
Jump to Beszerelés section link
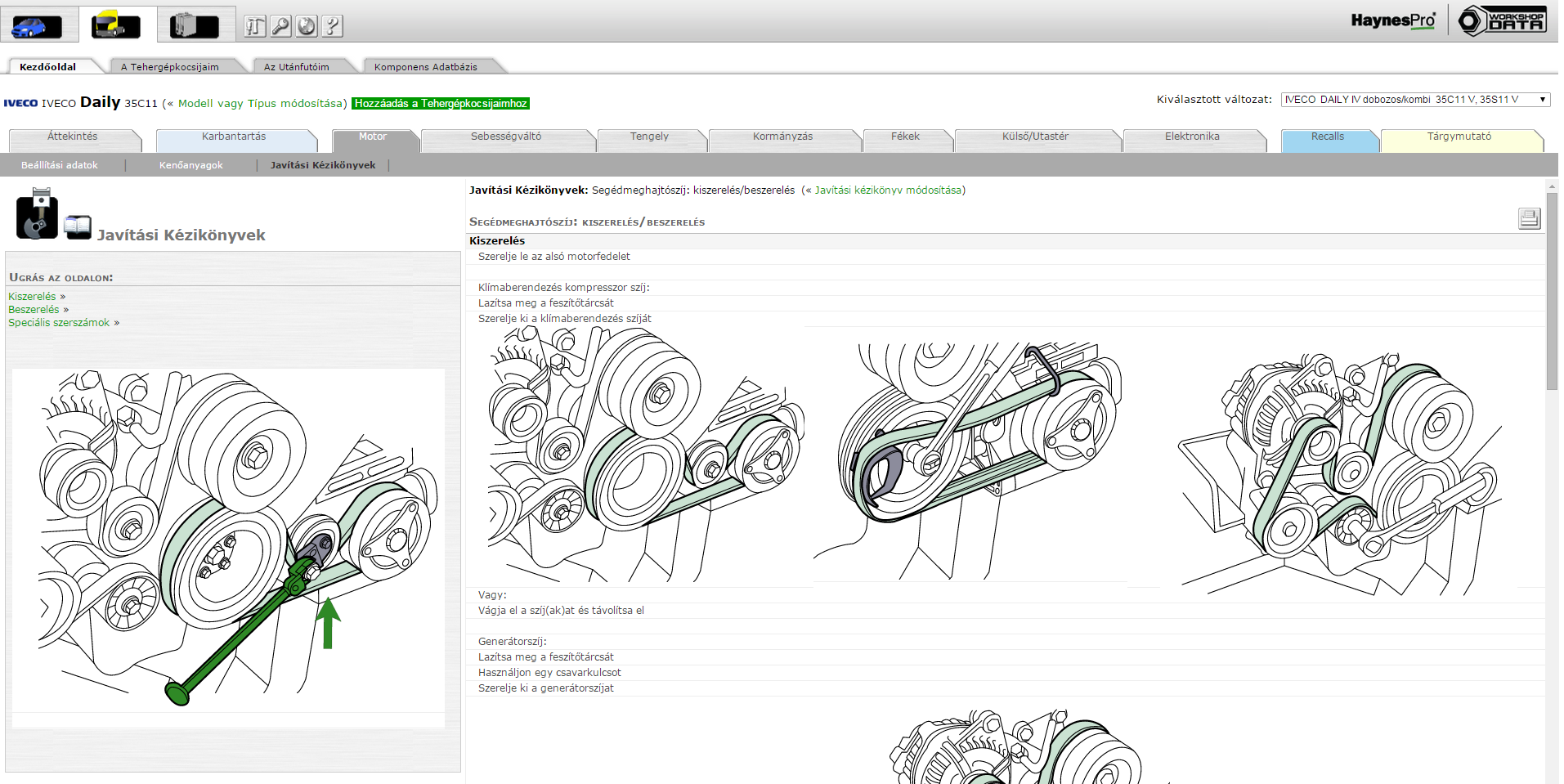[x=34, y=310]
